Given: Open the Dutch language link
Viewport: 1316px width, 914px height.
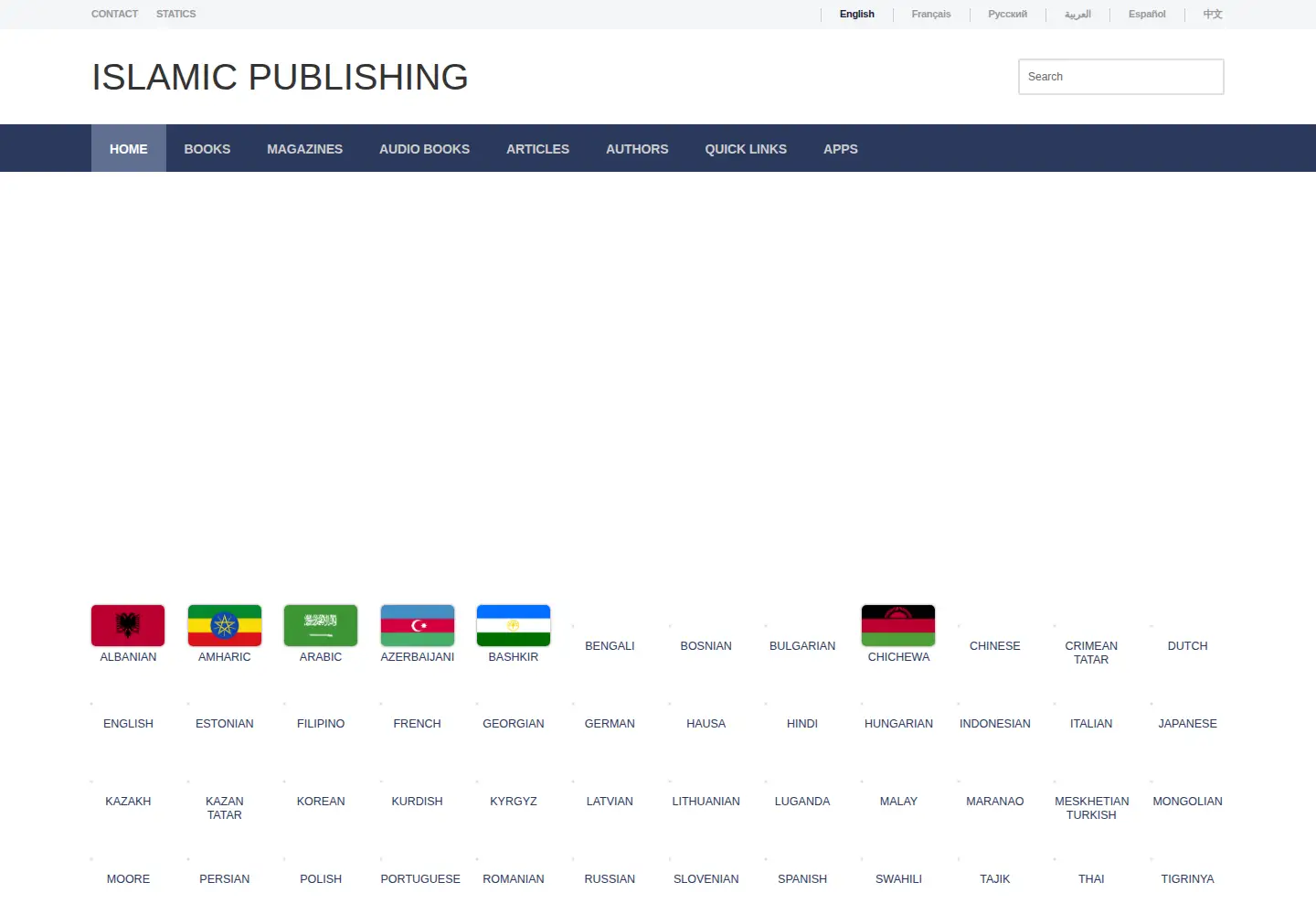Looking at the screenshot, I should tap(1188, 646).
